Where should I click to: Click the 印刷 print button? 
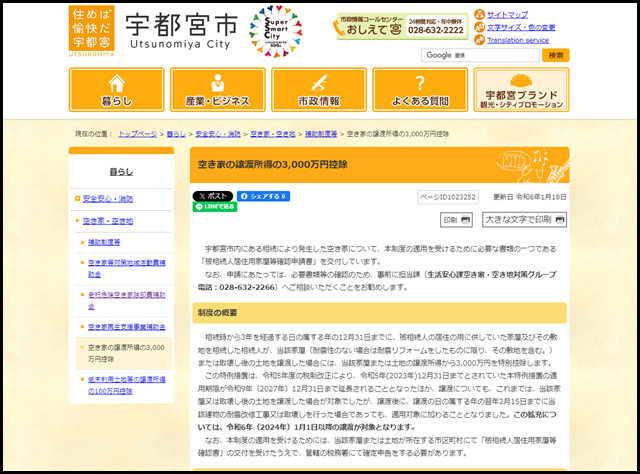pyautogui.click(x=456, y=220)
